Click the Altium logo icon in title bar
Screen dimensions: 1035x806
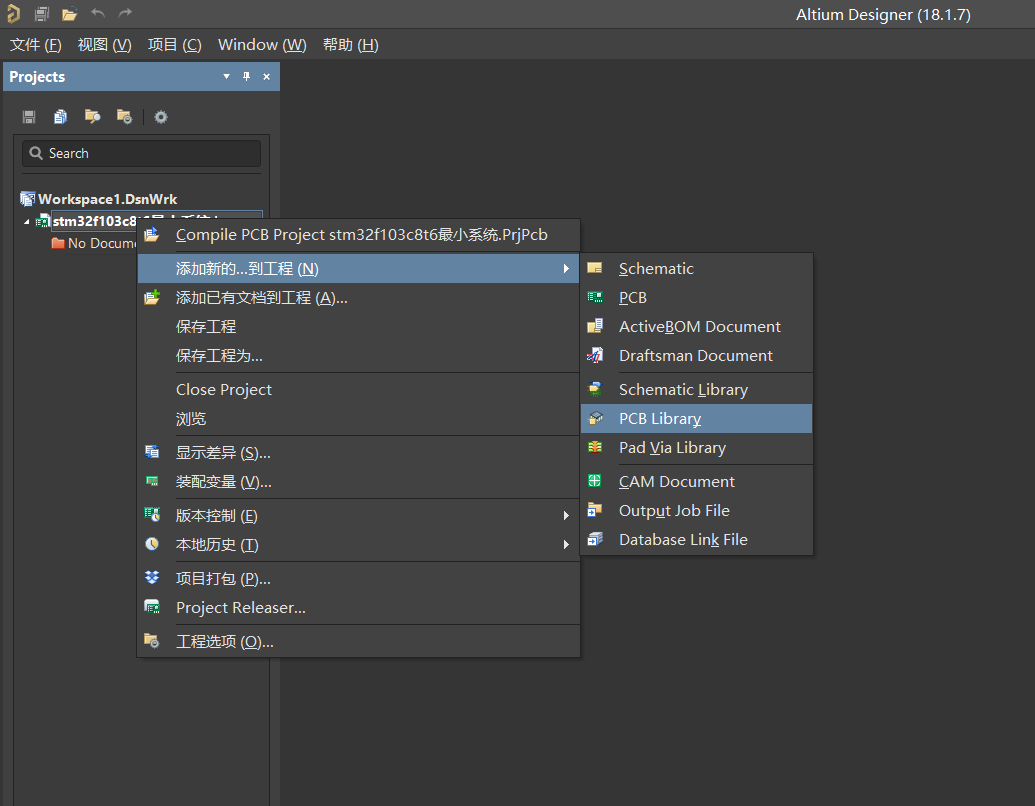(13, 14)
